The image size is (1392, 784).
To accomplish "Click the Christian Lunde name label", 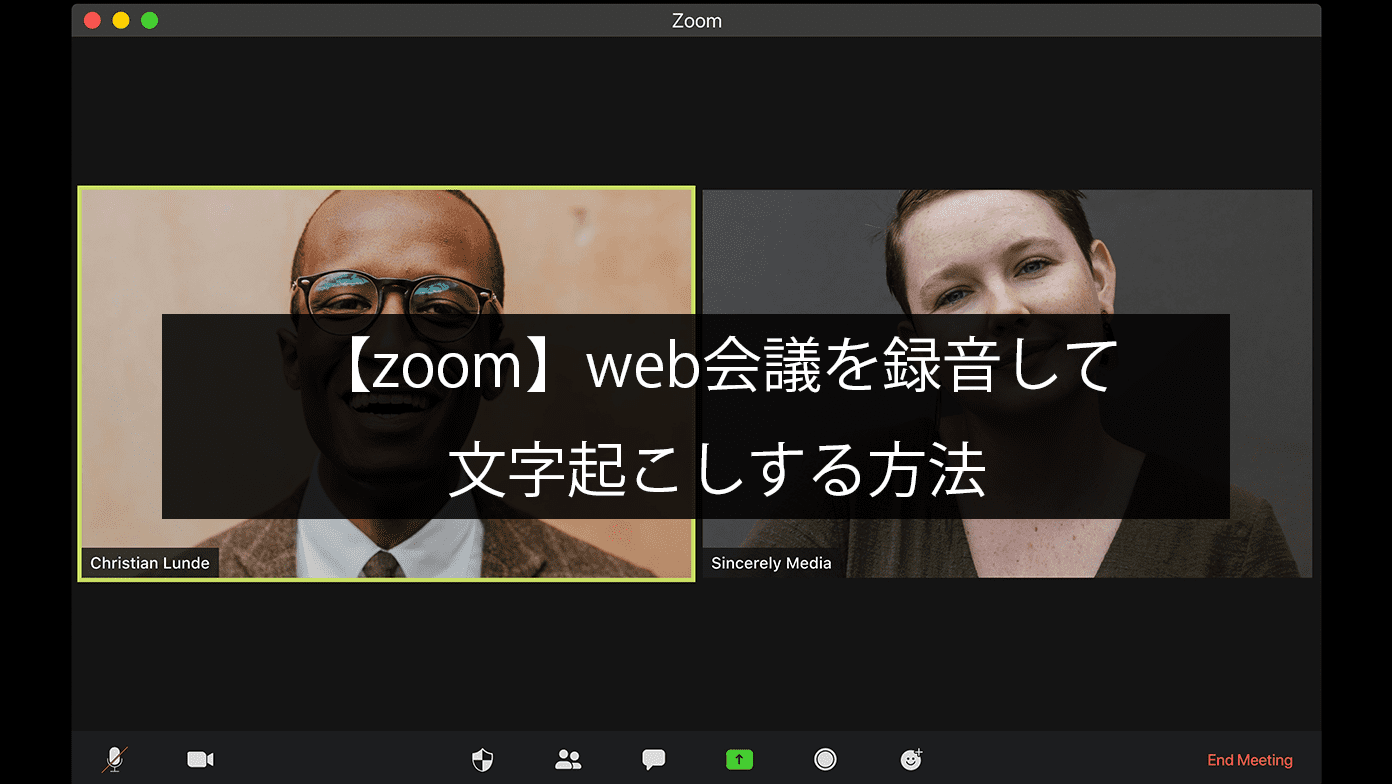I will (x=150, y=563).
